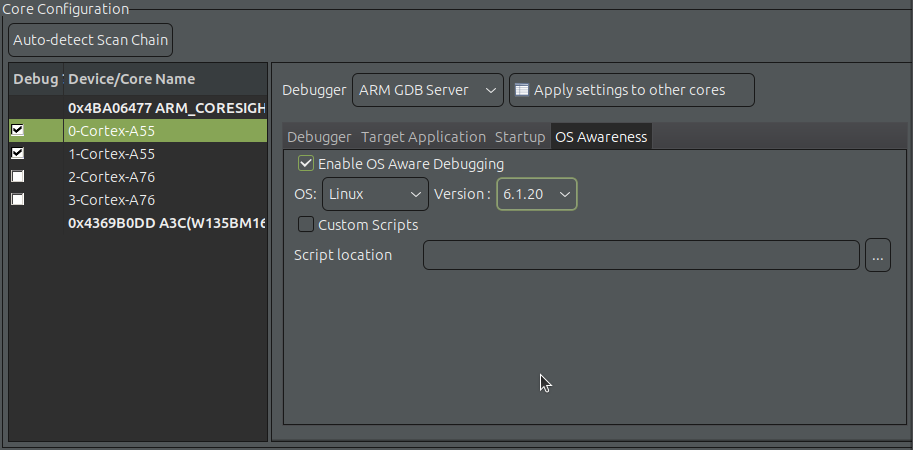Click the Auto-detect Scan Chain button
The image size is (913, 450).
90,41
